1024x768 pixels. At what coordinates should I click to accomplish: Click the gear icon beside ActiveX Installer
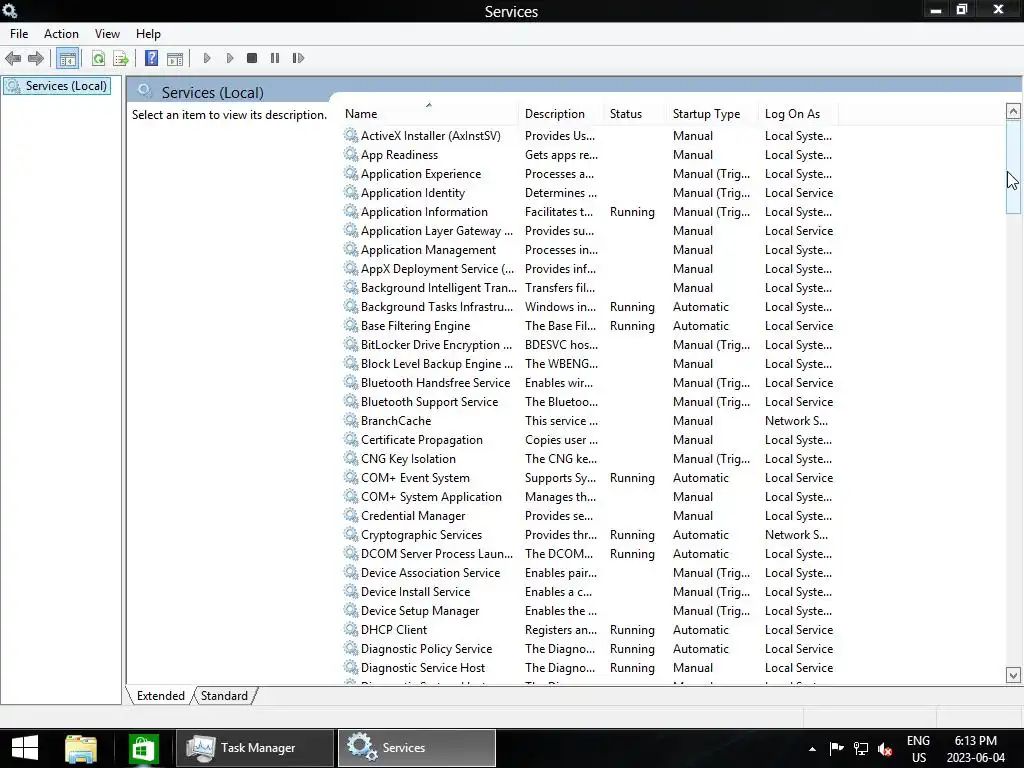coord(351,135)
